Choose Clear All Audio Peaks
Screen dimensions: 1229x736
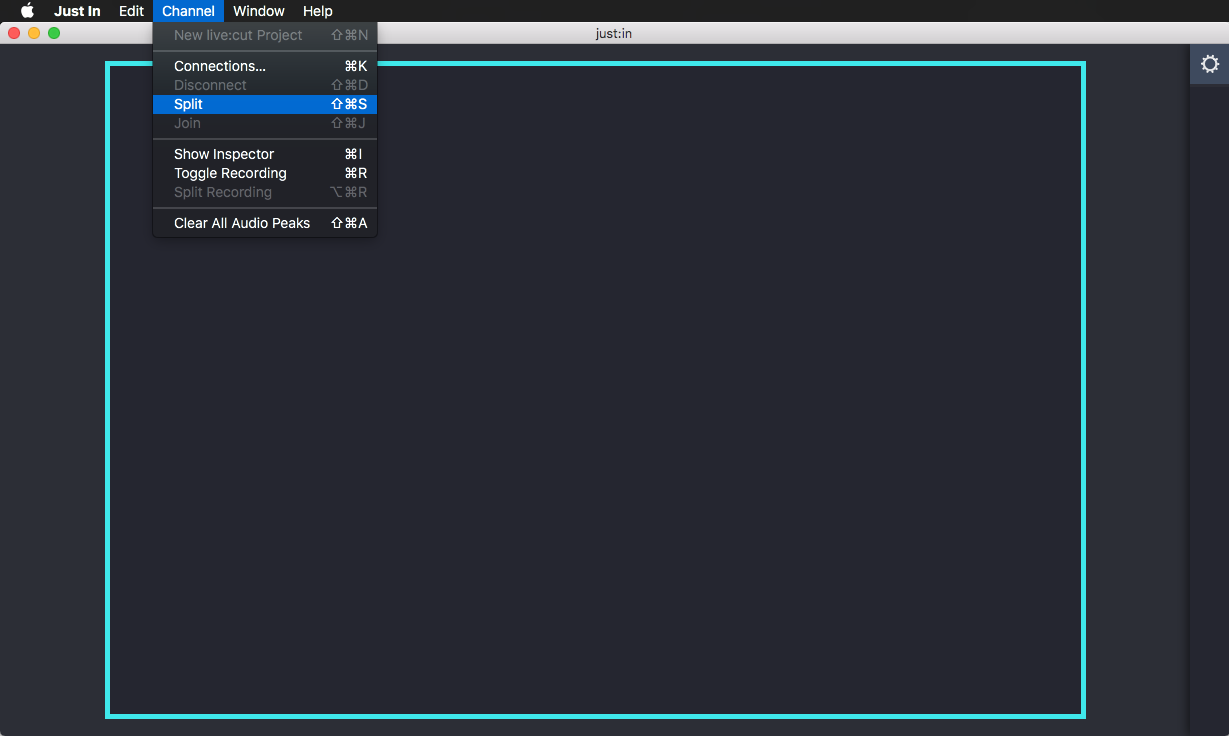[265, 223]
